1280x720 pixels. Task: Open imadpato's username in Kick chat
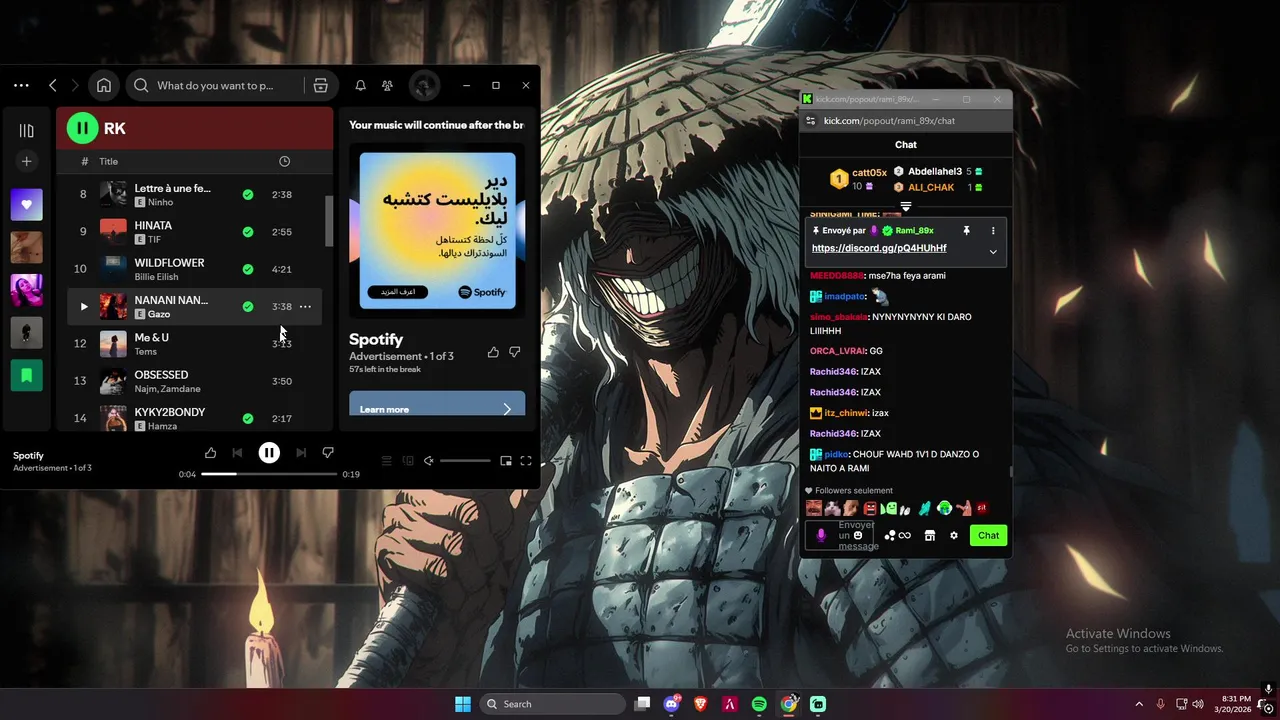(844, 296)
